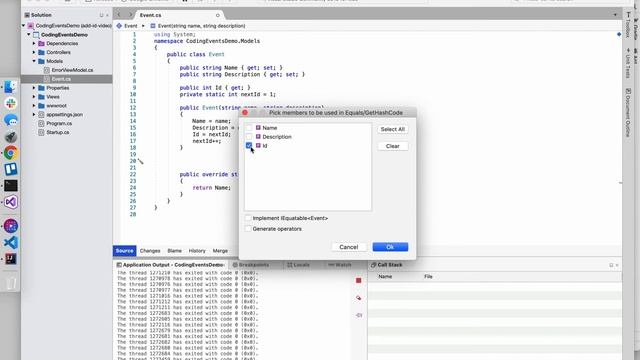Image resolution: width=640 pixels, height=360 pixels.
Task: Collapse the Models folder
Action: pos(34,61)
